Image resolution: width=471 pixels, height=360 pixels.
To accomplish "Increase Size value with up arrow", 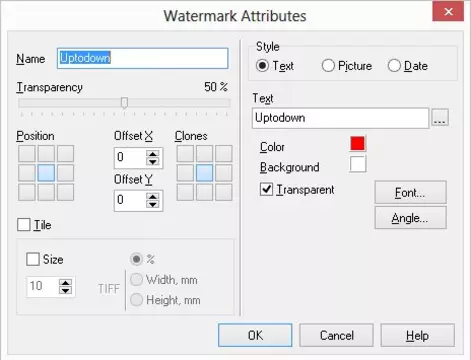I will (65, 283).
